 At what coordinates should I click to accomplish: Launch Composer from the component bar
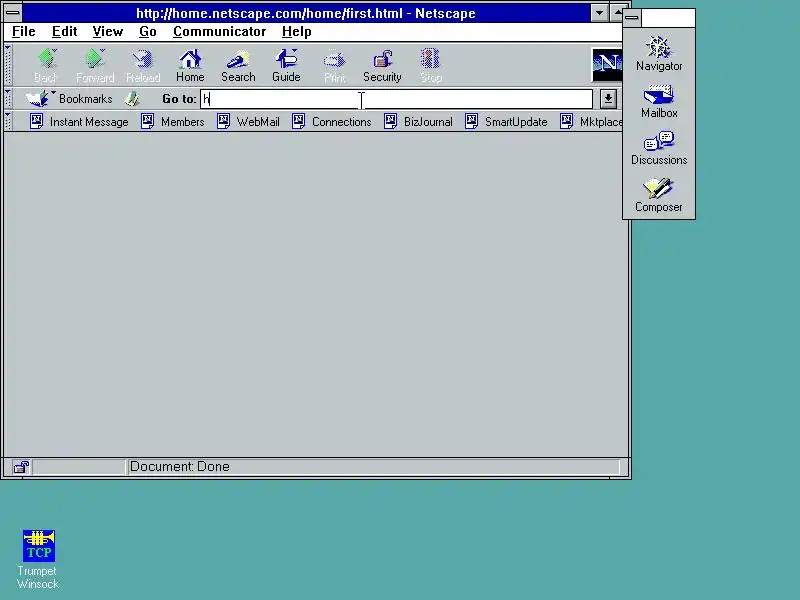coord(659,195)
